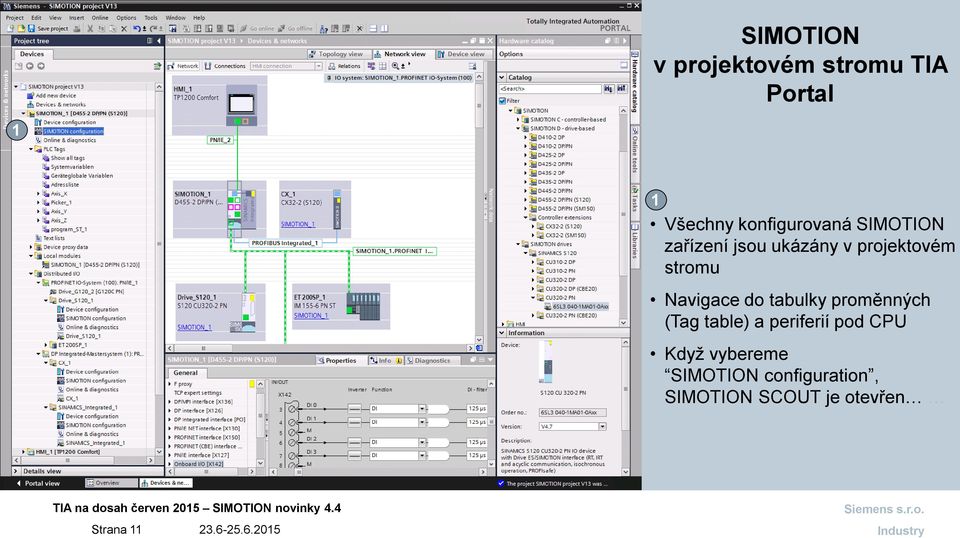
Task: Click the project tree horizontal scrollbar
Action: [83, 460]
